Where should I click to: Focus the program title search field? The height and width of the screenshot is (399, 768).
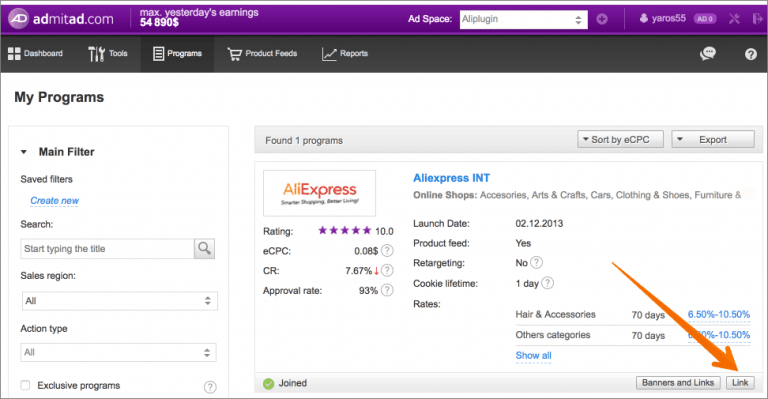tap(107, 249)
